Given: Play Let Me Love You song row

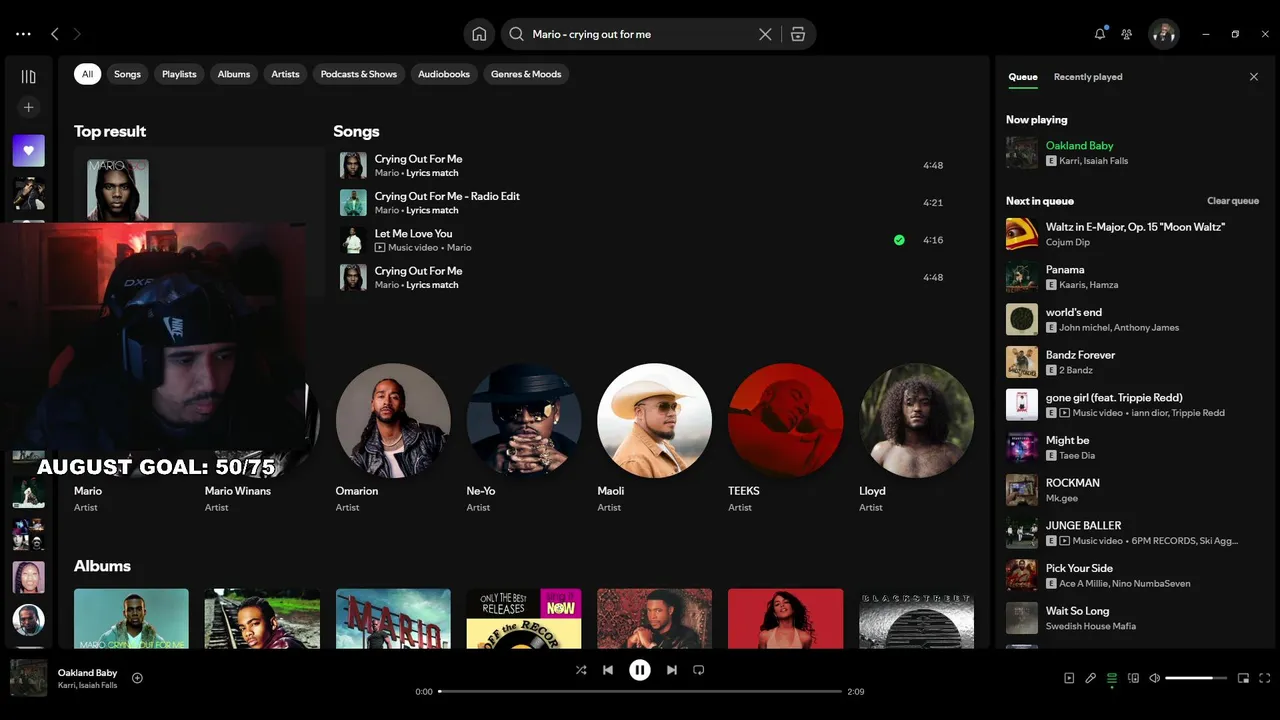Looking at the screenshot, I should (x=641, y=240).
